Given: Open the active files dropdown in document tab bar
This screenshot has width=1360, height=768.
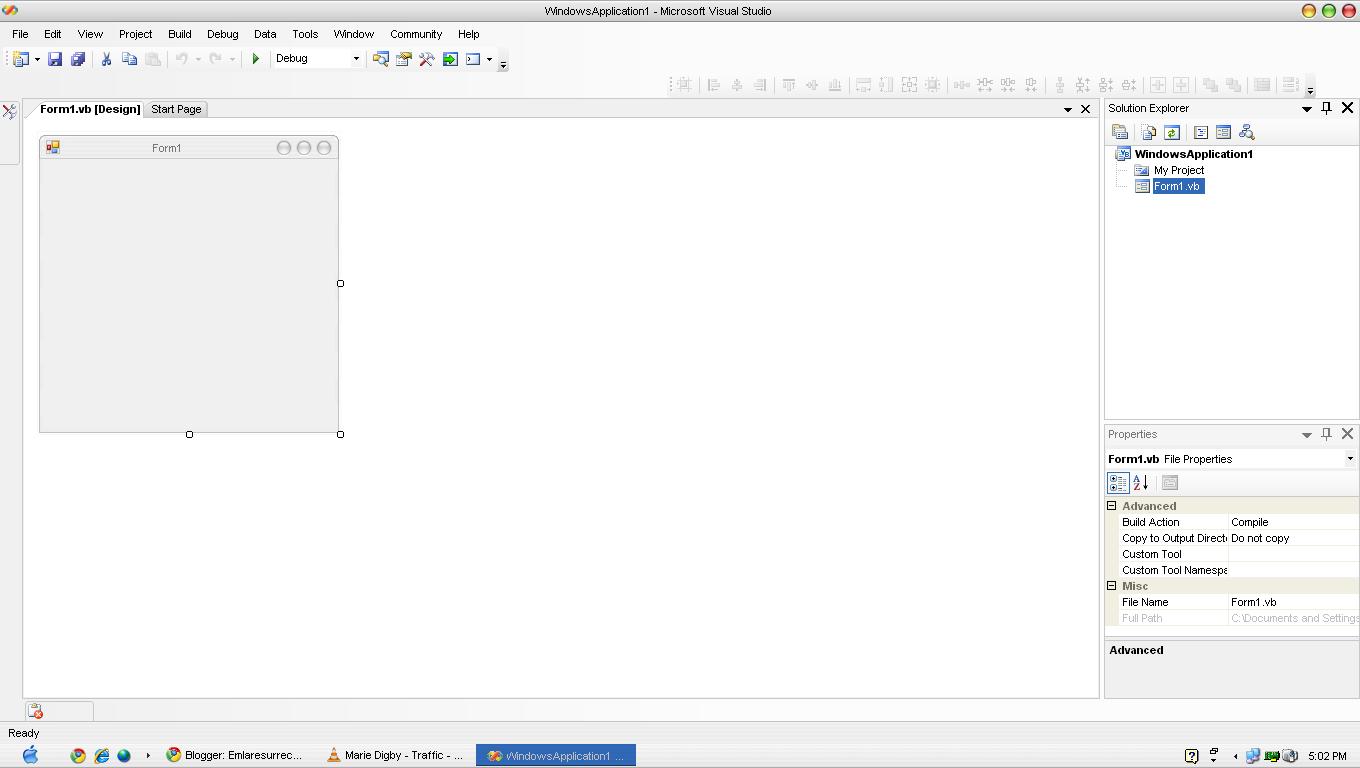Looking at the screenshot, I should click(1068, 109).
